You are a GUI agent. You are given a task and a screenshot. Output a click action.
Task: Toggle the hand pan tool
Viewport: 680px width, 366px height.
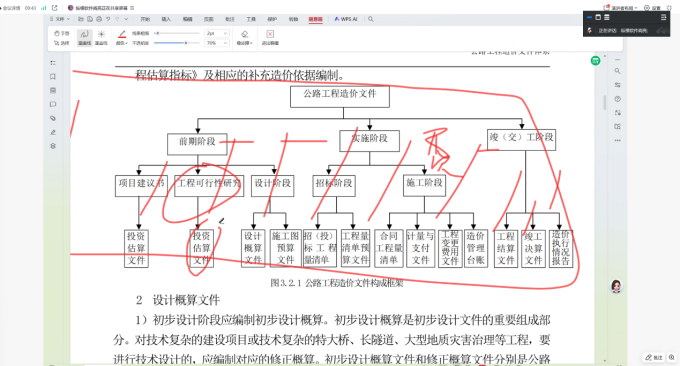pyautogui.click(x=62, y=33)
